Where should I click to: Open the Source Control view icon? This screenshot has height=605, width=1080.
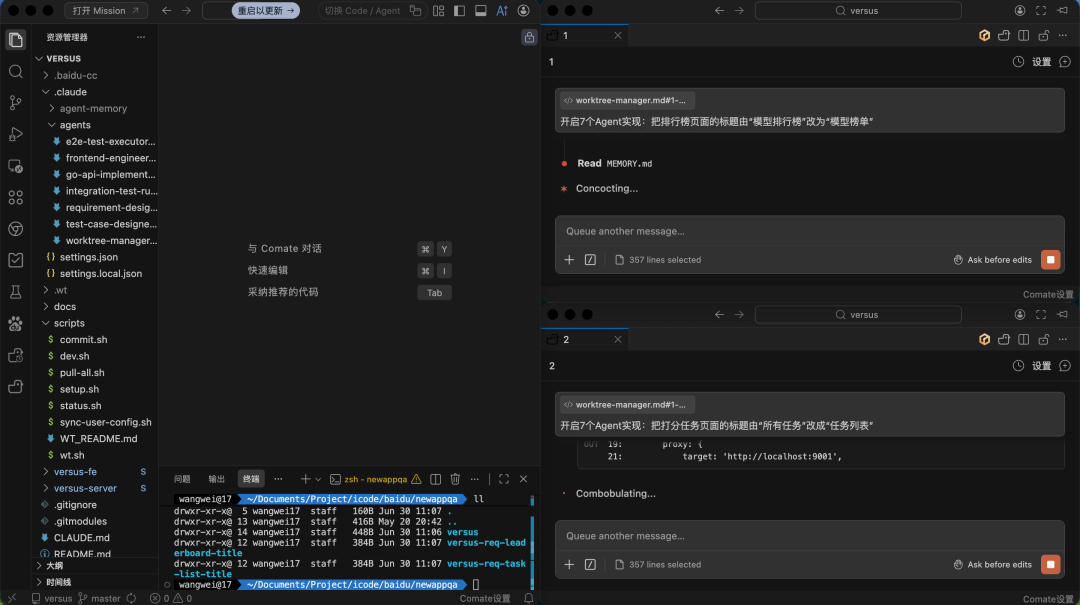(x=15, y=103)
